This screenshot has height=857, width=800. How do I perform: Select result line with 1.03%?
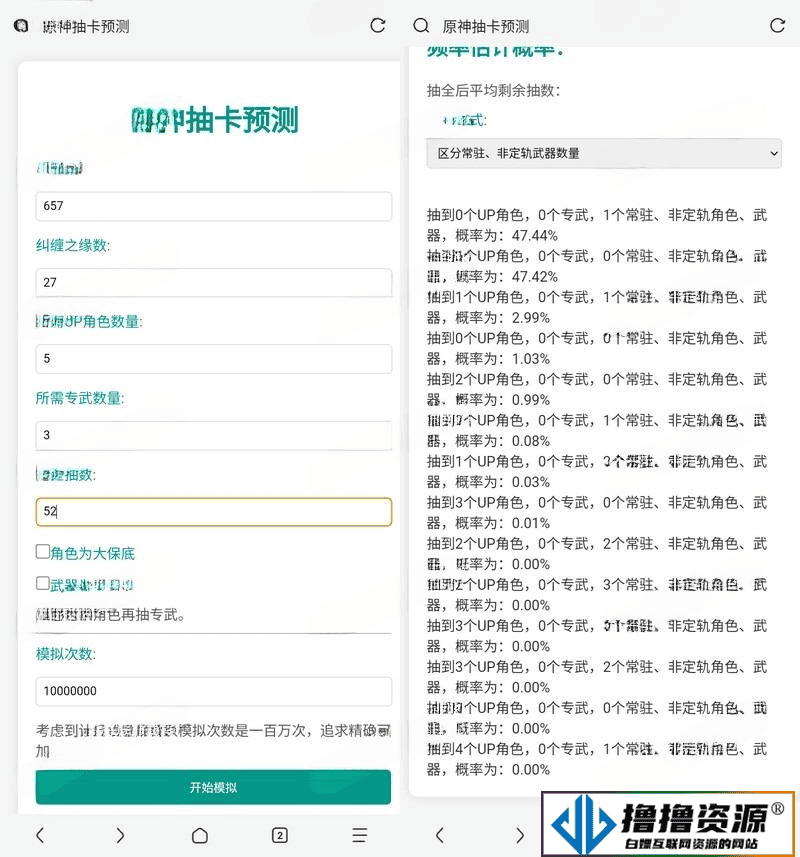(x=597, y=348)
